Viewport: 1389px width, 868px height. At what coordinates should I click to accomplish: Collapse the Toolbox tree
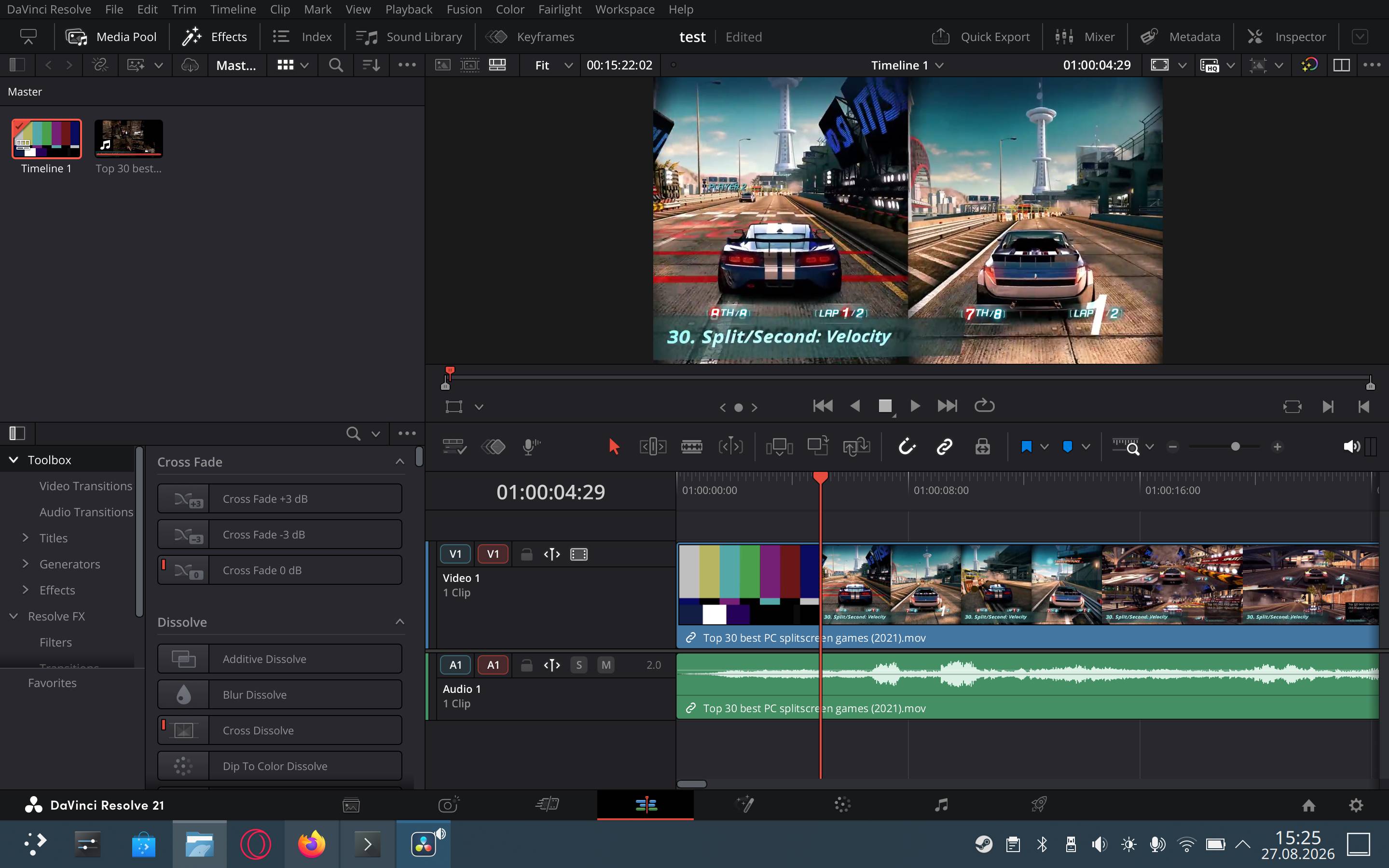[14, 460]
